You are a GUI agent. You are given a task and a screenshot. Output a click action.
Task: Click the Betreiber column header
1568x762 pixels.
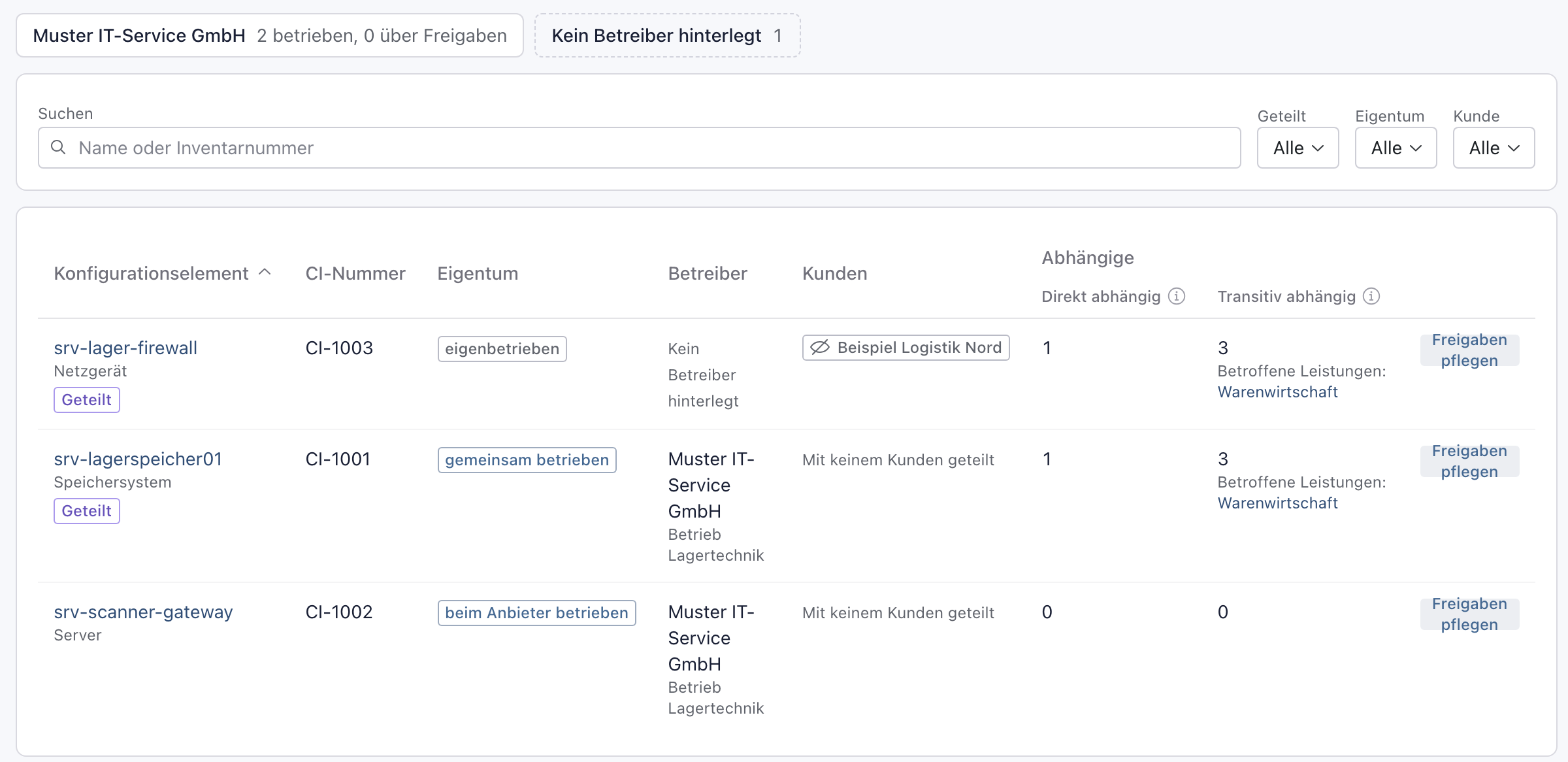pos(708,273)
